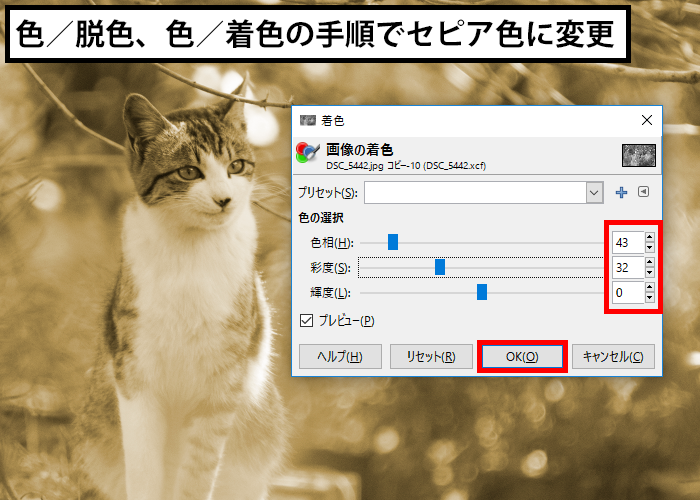The height and width of the screenshot is (500, 700).
Task: Click the 輝度(L) slider handle
Action: pyautogui.click(x=482, y=292)
